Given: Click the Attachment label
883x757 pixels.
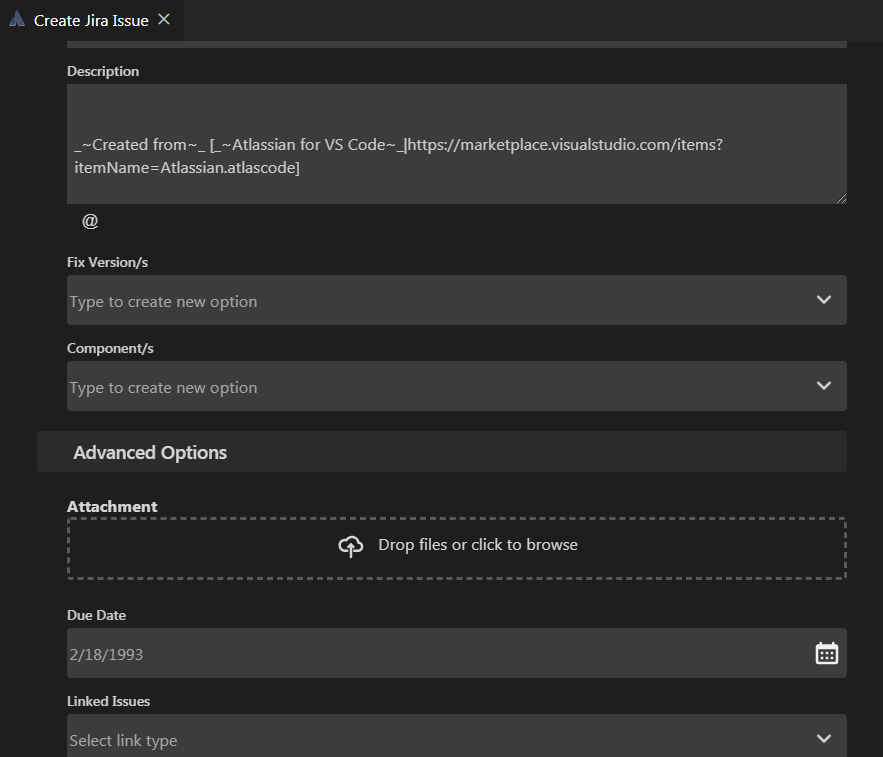Looking at the screenshot, I should tap(112, 506).
